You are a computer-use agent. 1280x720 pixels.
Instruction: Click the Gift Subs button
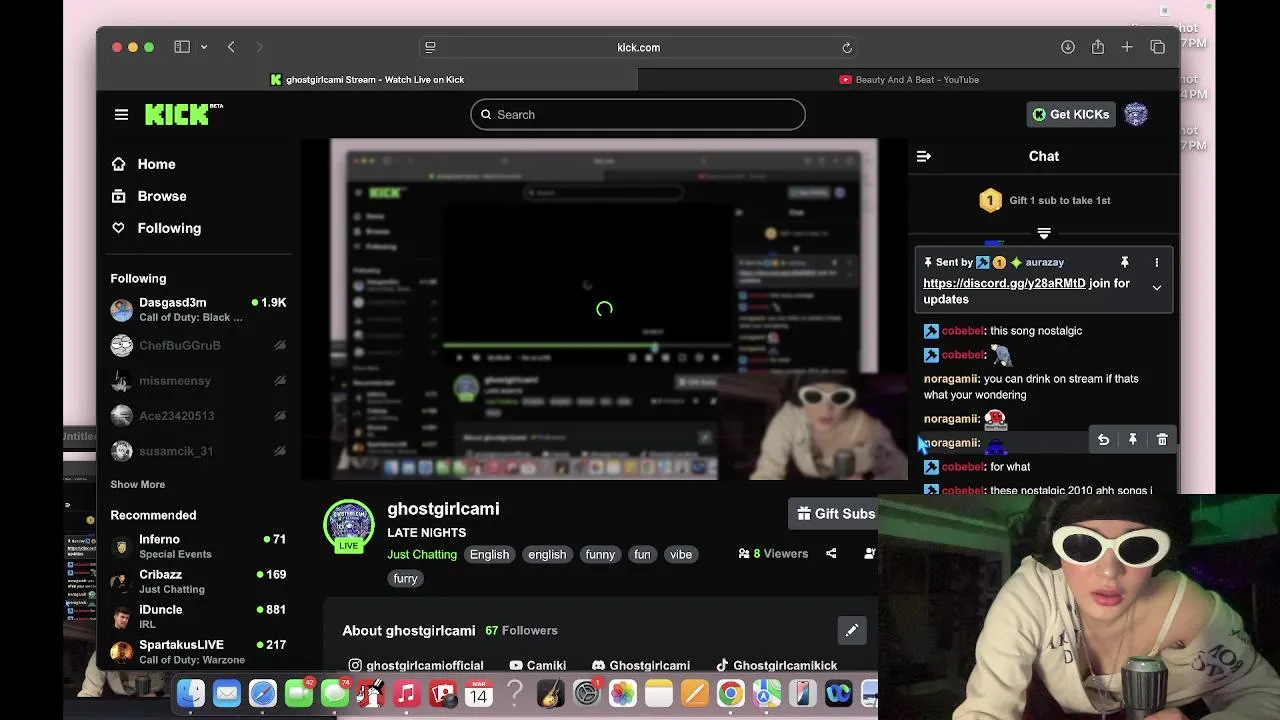(836, 514)
